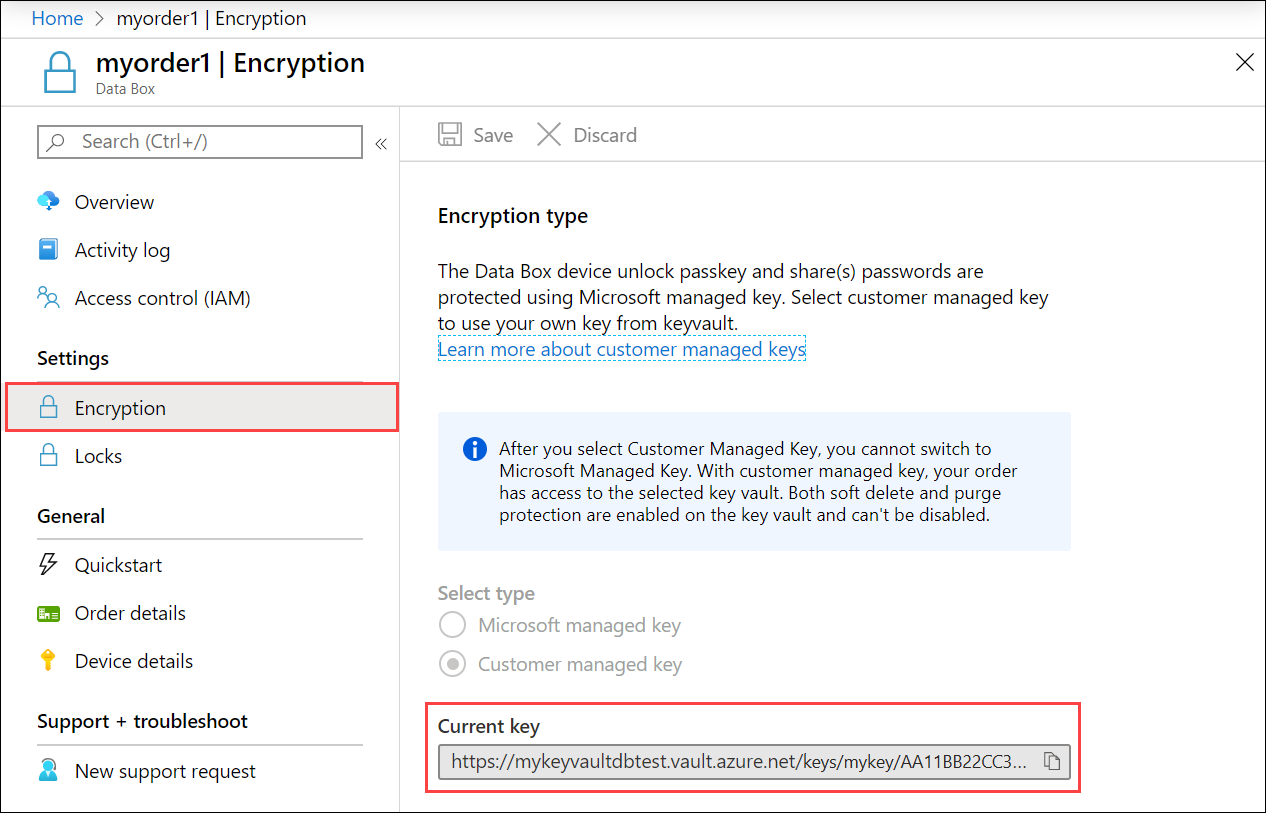
Task: Select Encryption in Settings menu
Action: [x=202, y=408]
